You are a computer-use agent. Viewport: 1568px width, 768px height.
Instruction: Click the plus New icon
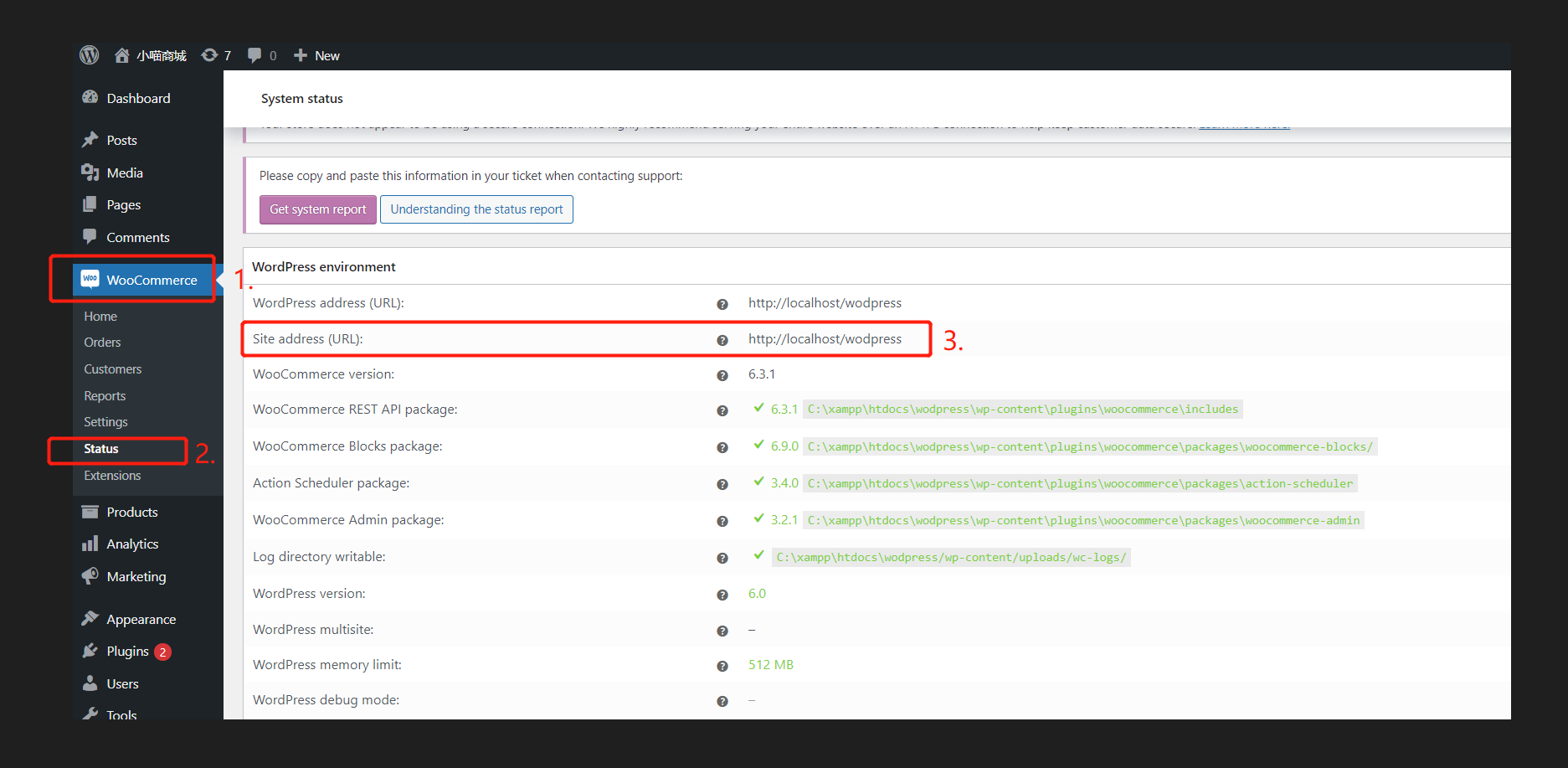click(301, 55)
